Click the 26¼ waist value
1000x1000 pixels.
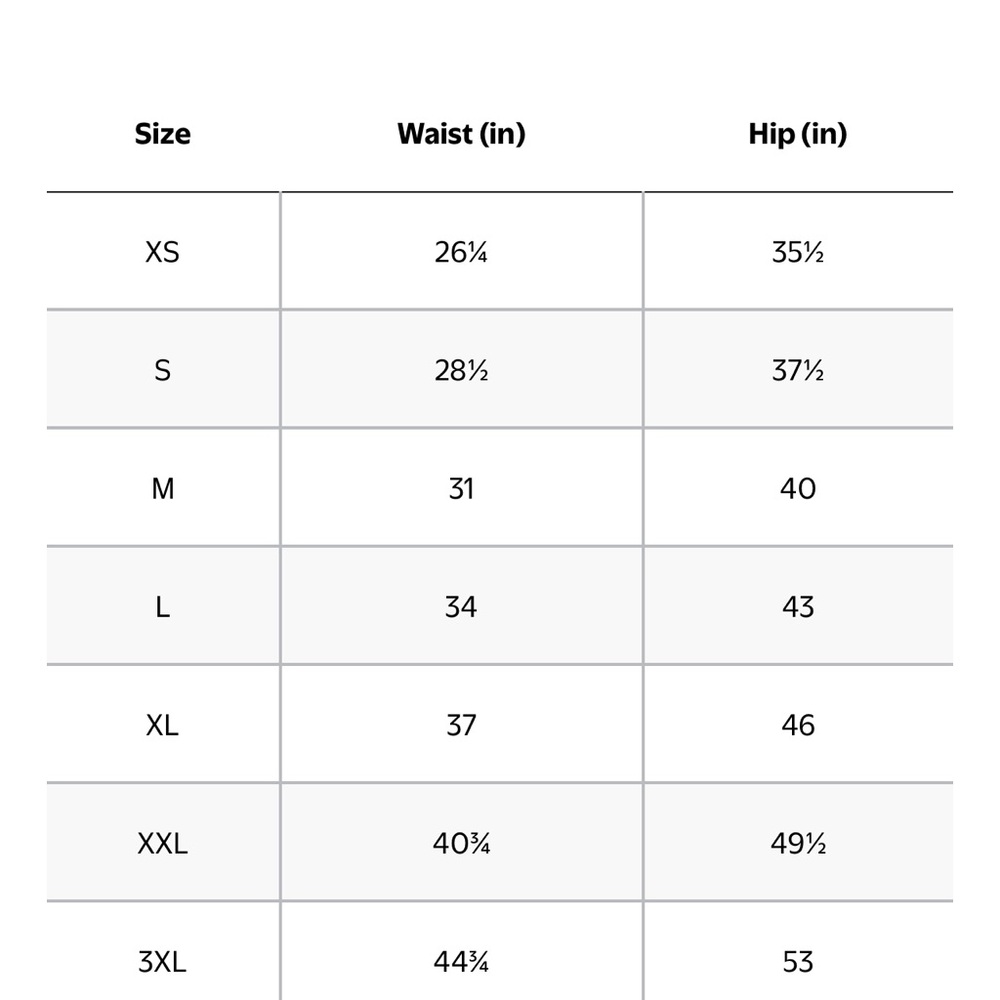pos(461,252)
